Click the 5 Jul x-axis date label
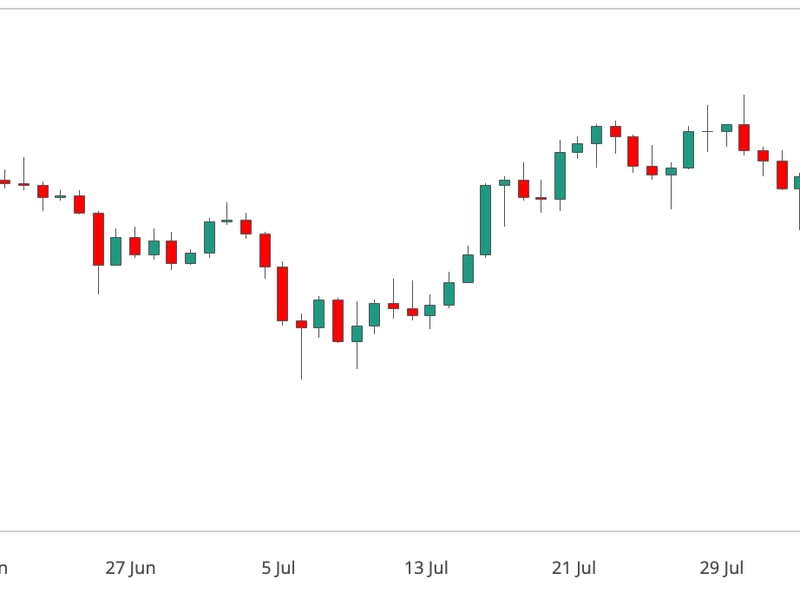This screenshot has height=600, width=800. tap(278, 568)
